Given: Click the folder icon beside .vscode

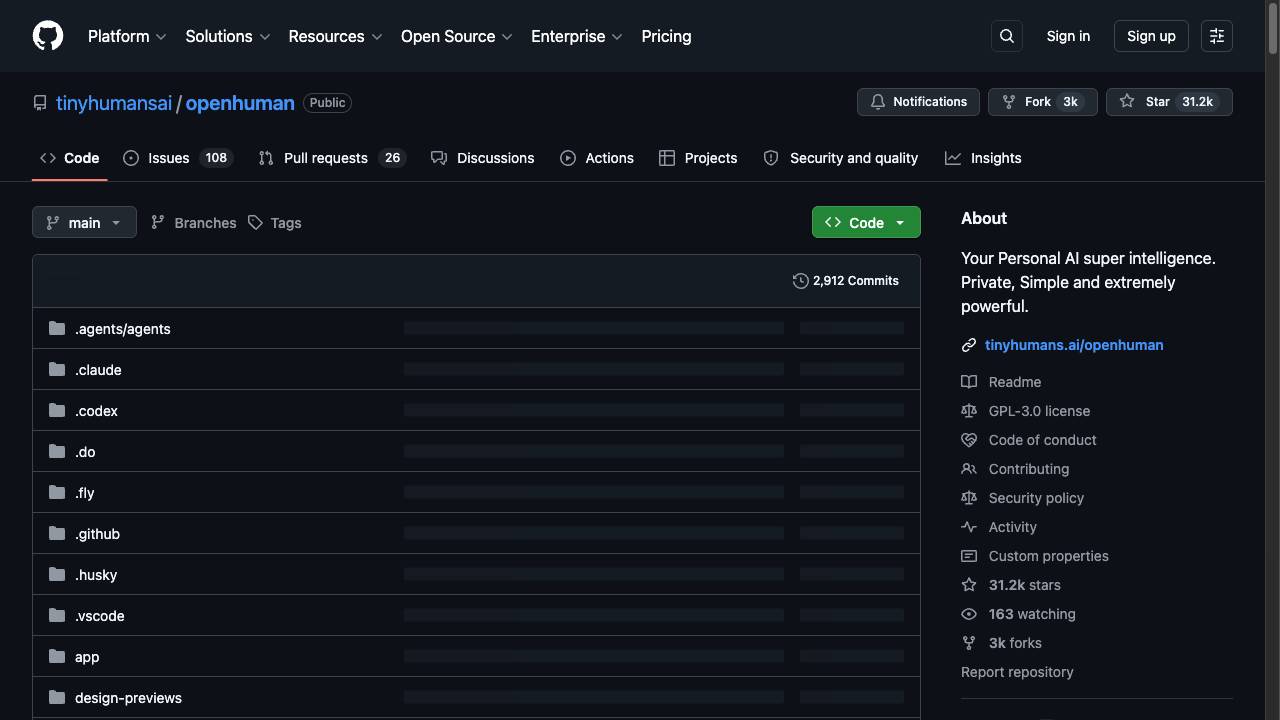Looking at the screenshot, I should point(57,615).
